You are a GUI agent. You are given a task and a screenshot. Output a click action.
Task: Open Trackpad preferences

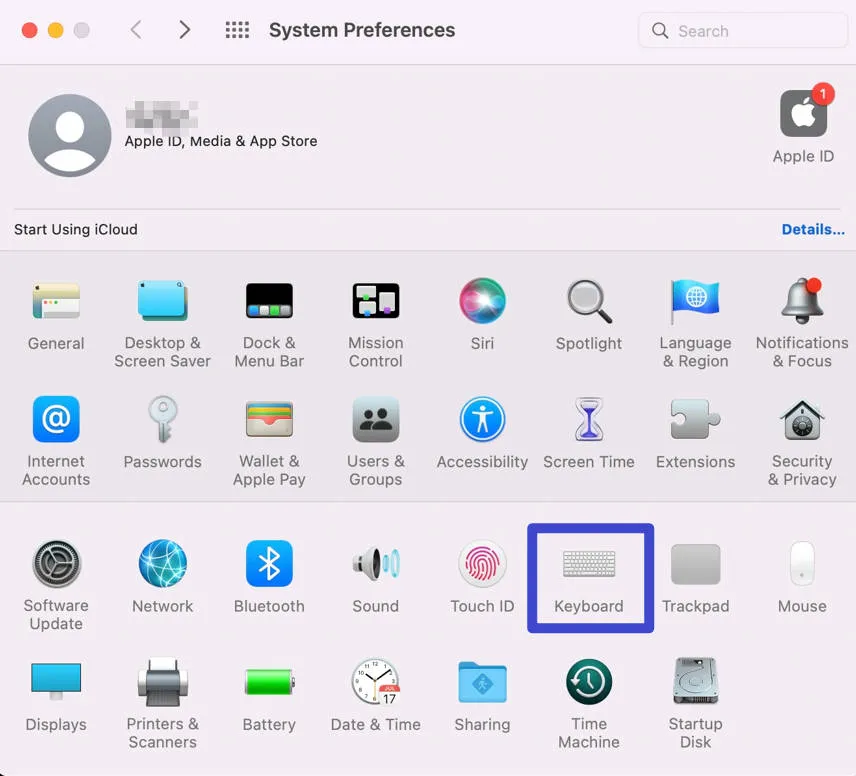click(x=696, y=577)
